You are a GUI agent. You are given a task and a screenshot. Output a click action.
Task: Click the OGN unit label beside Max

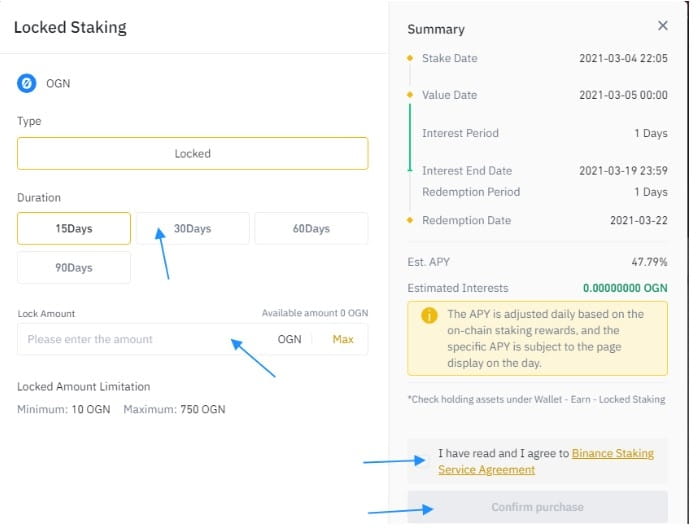tap(289, 339)
